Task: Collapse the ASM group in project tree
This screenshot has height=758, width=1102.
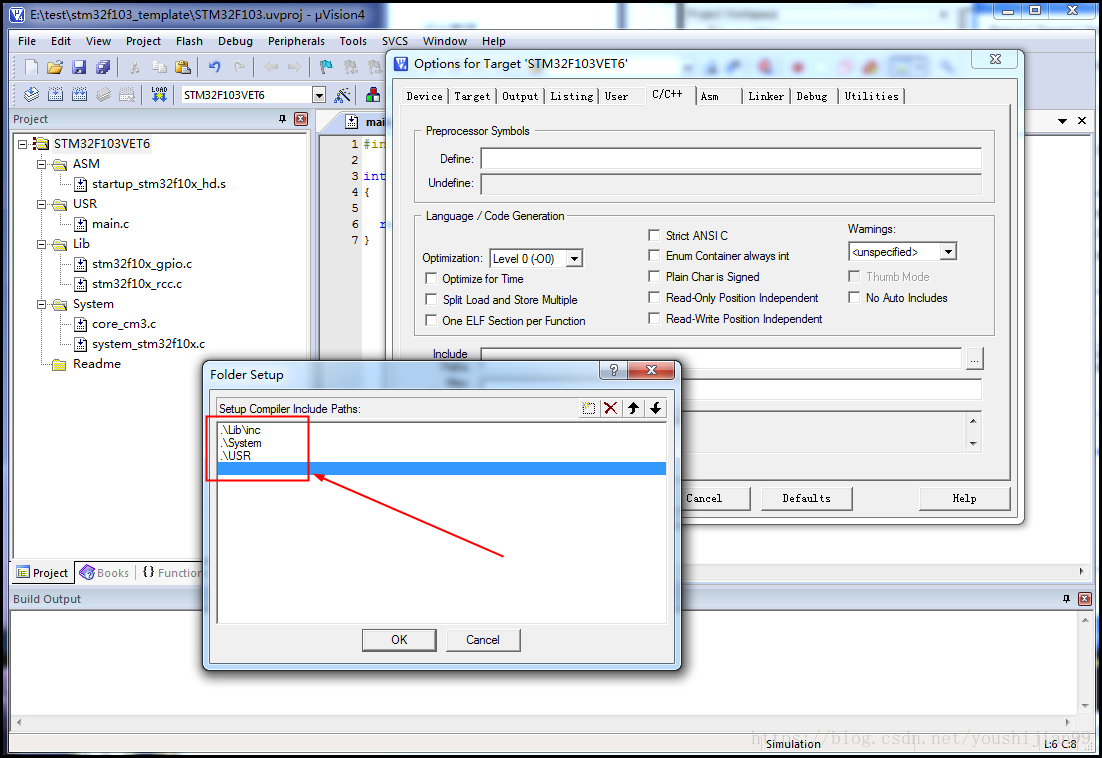Action: [x=41, y=164]
